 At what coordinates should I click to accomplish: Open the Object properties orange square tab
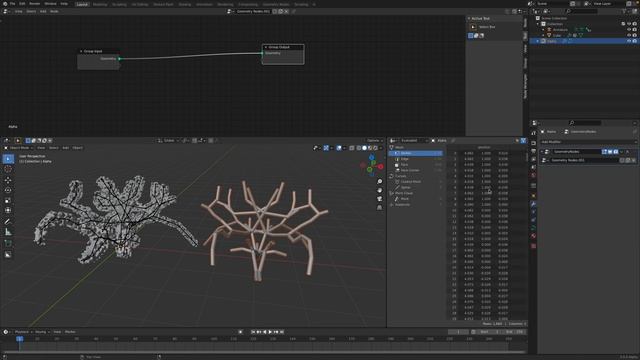[533, 196]
